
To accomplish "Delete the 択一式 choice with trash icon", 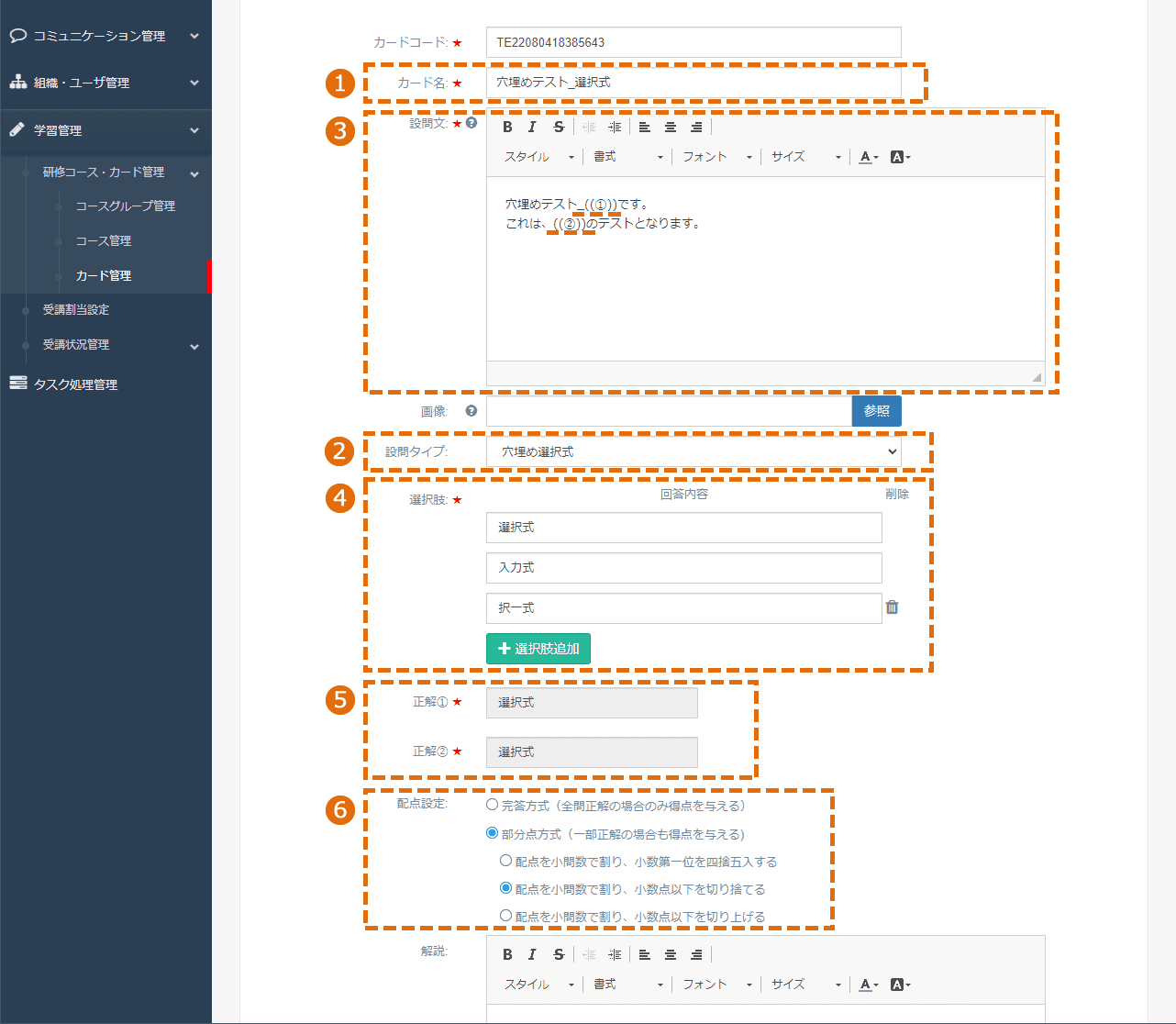I will [x=892, y=607].
